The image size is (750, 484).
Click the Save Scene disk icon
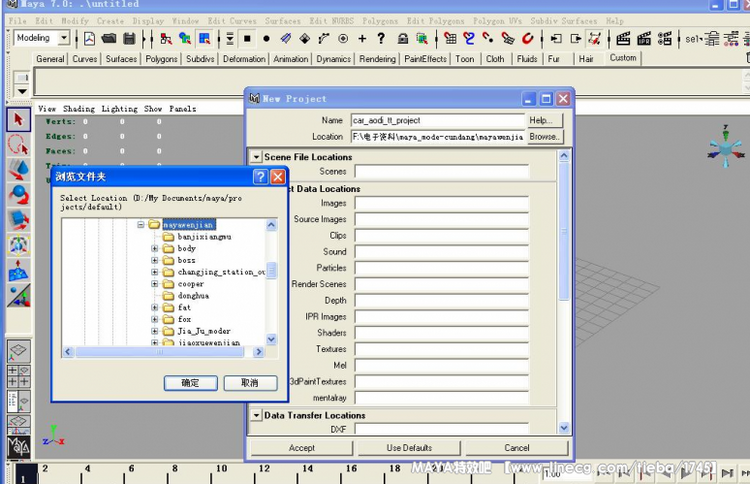pyautogui.click(x=129, y=39)
